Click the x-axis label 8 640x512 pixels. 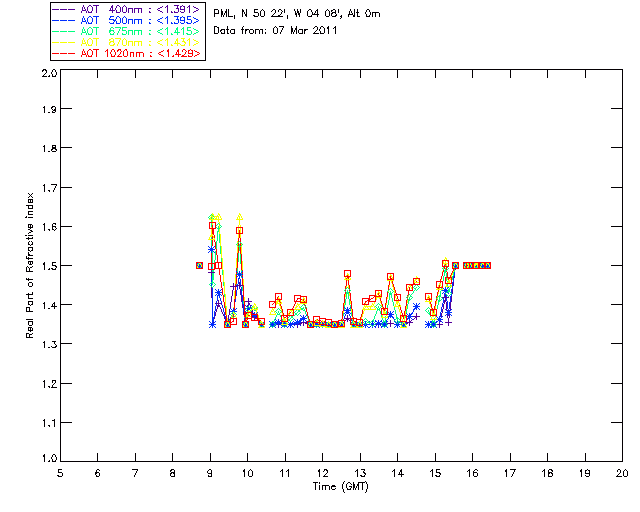click(173, 473)
